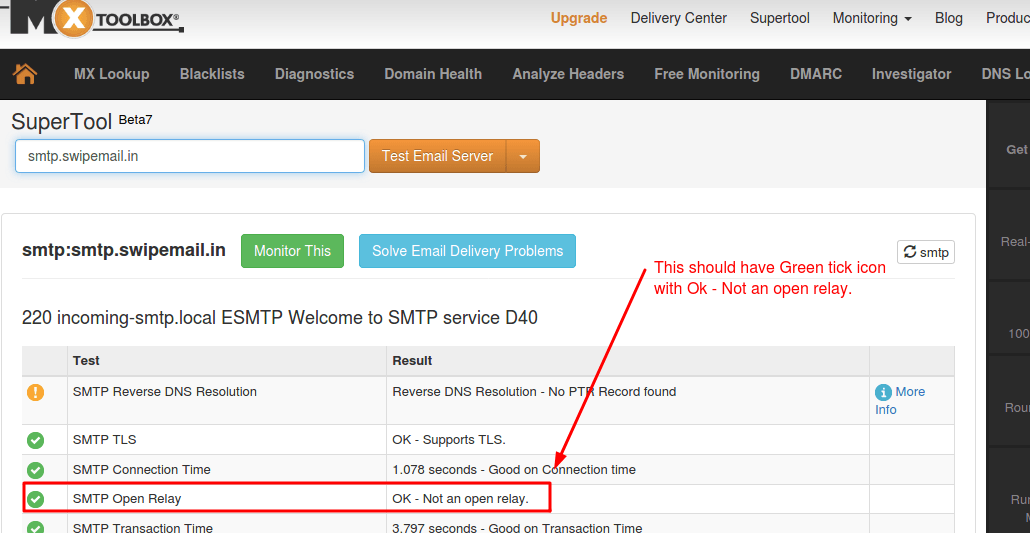Select MX Lookup tab
Viewport: 1030px width, 533px height.
[112, 74]
